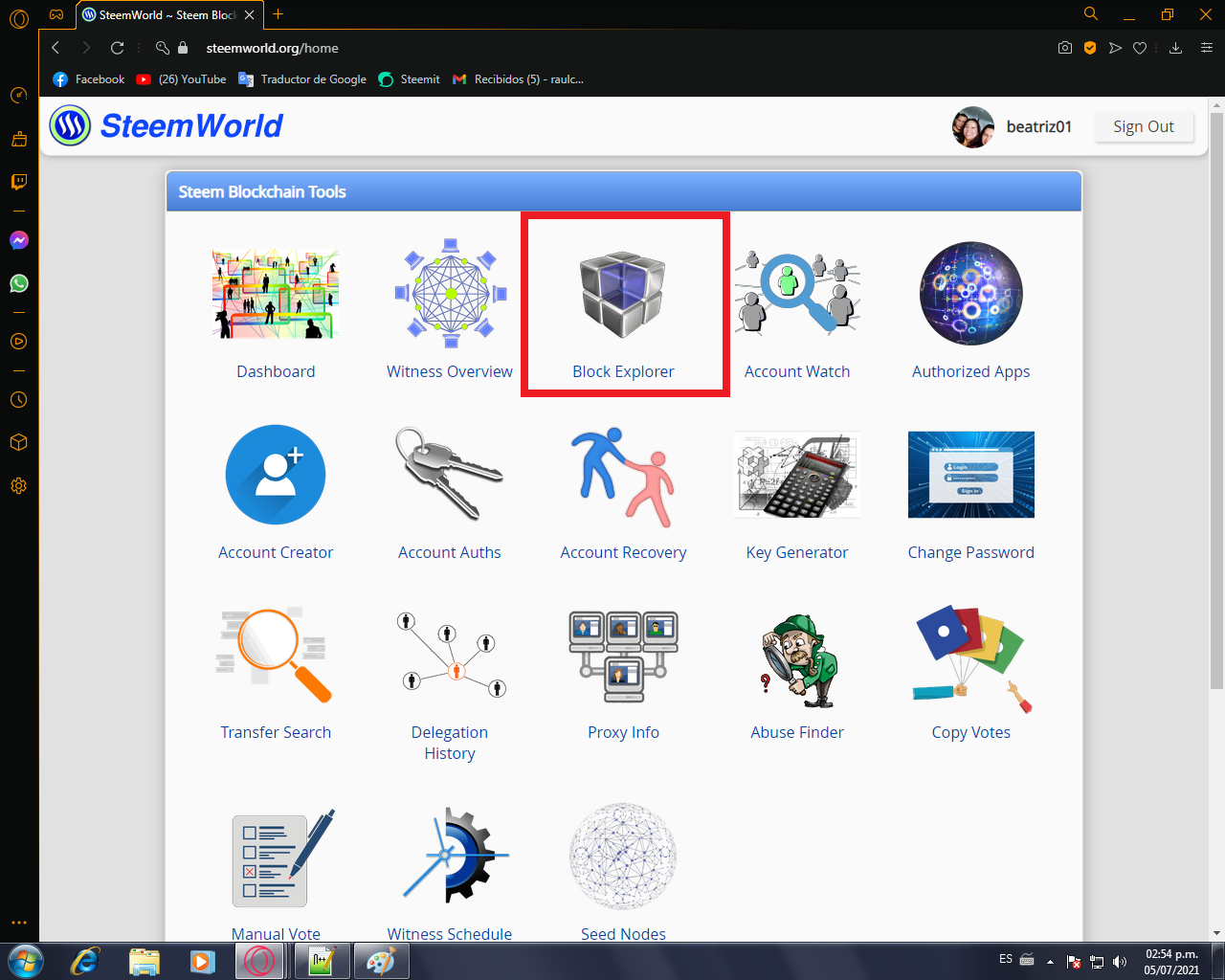Open the Account Watch magnifier icon
Screen dimensions: 1225x980
coord(797,294)
